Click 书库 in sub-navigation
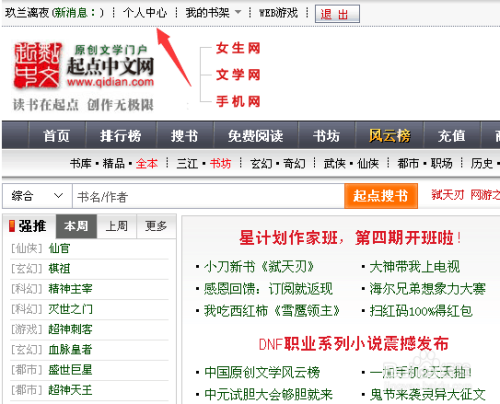Image resolution: width=500 pixels, height=404 pixels. pyautogui.click(x=81, y=164)
